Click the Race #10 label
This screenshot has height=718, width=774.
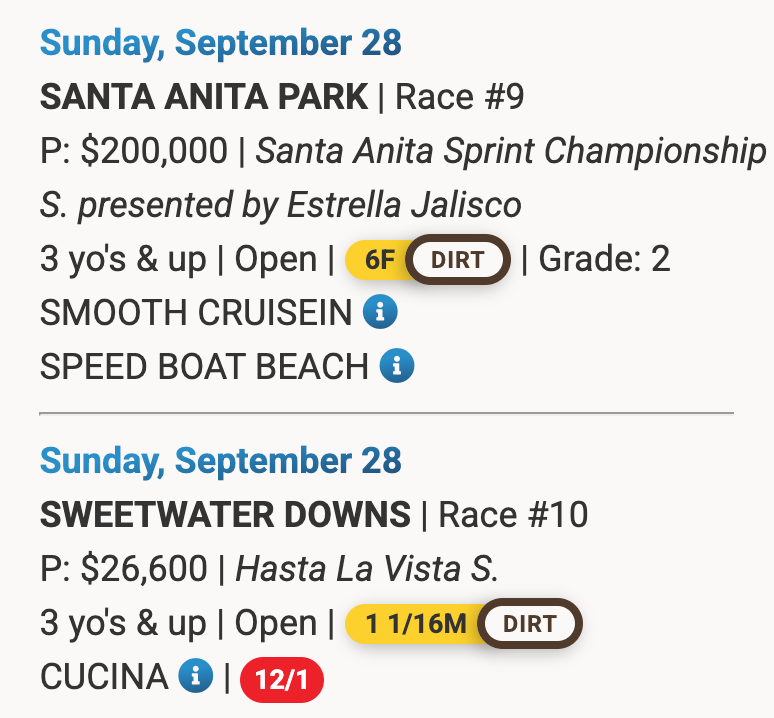pos(513,515)
